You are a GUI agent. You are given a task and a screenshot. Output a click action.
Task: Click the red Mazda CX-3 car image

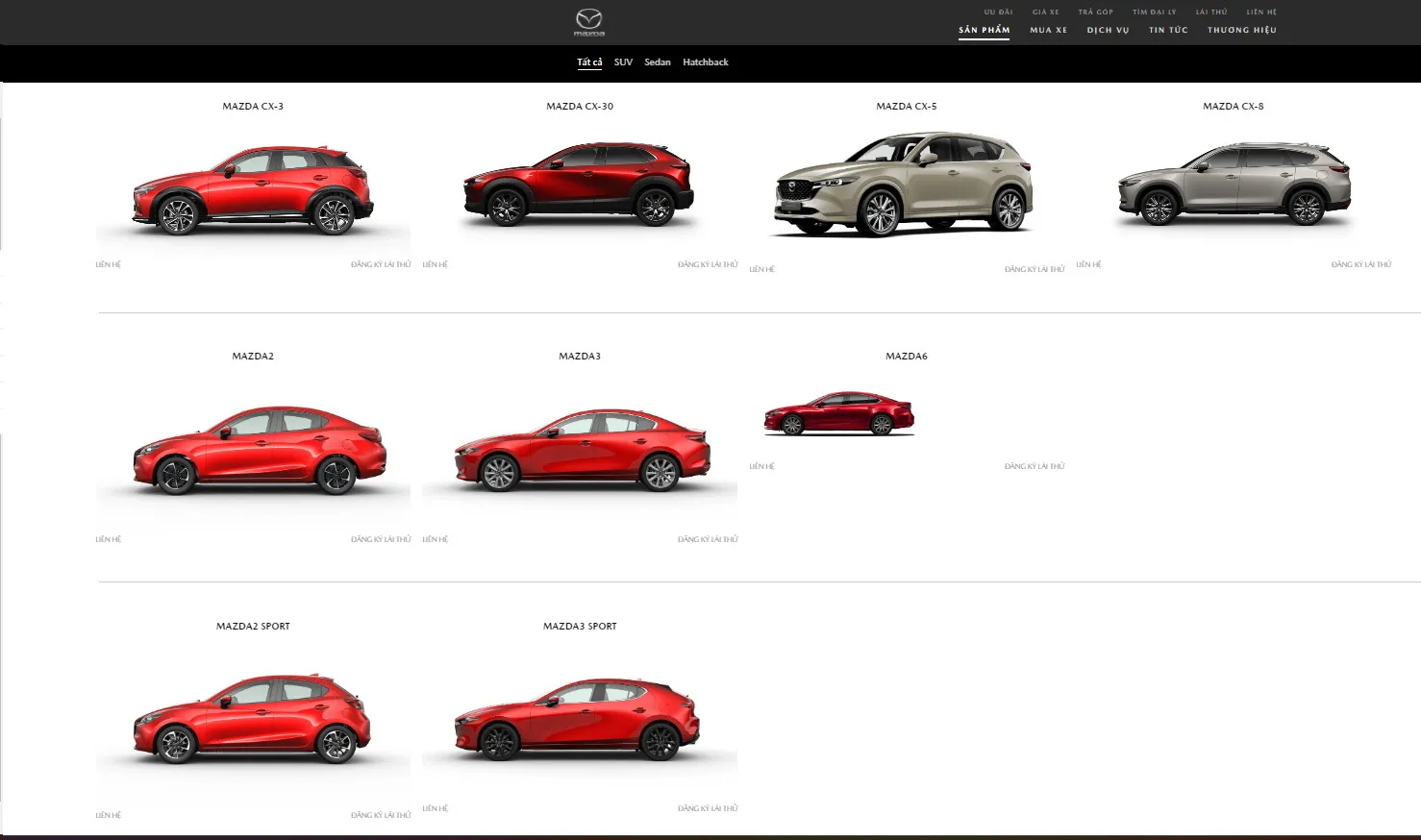coord(253,189)
